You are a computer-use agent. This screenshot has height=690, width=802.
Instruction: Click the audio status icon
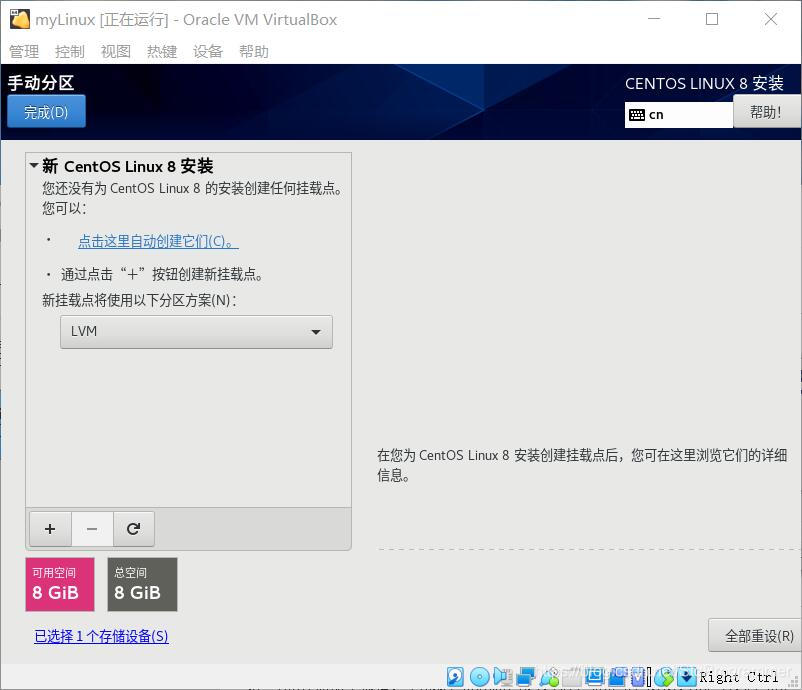(503, 677)
